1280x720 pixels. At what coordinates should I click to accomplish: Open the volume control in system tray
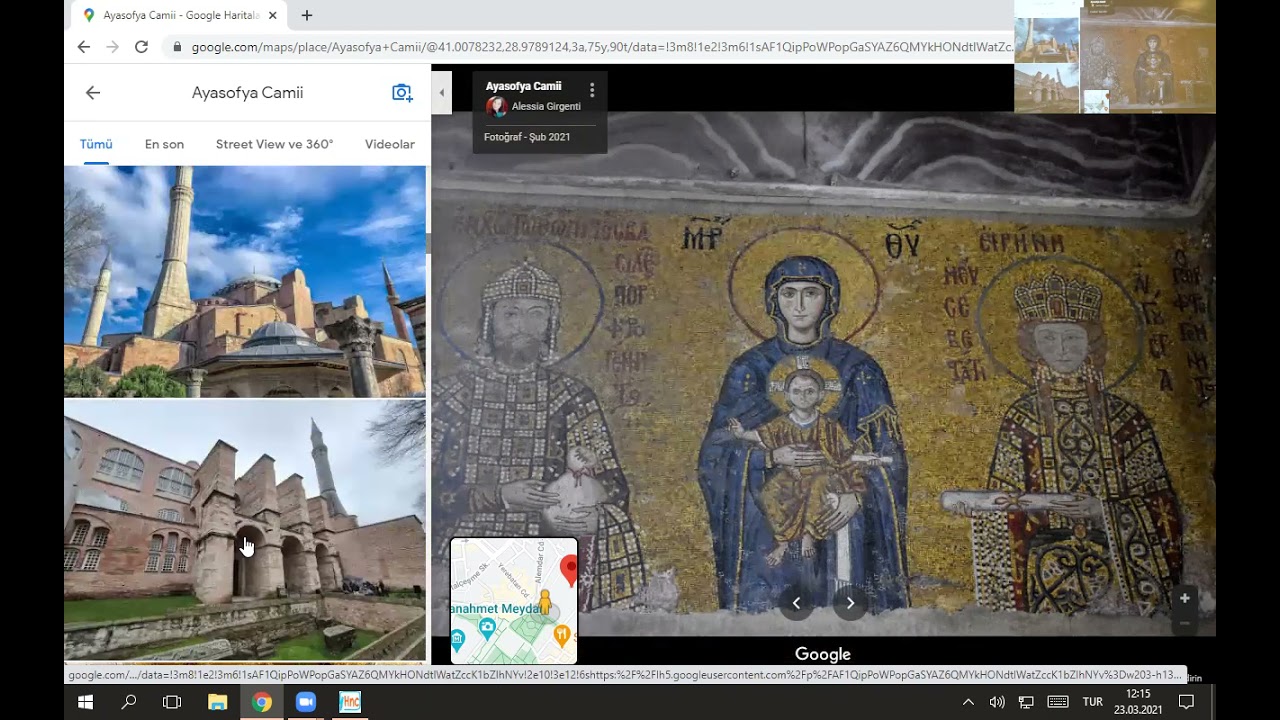click(997, 703)
